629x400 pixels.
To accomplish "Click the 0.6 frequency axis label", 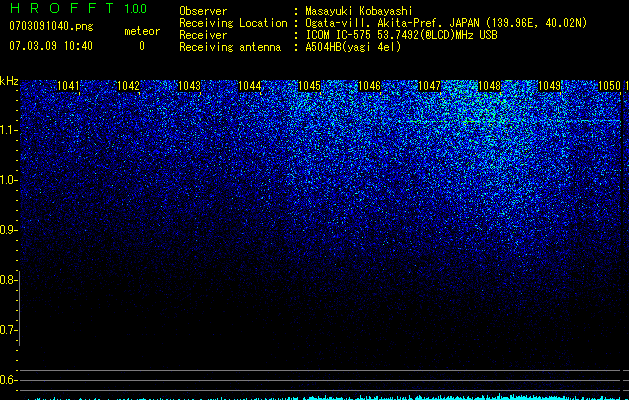I will click(7, 380).
